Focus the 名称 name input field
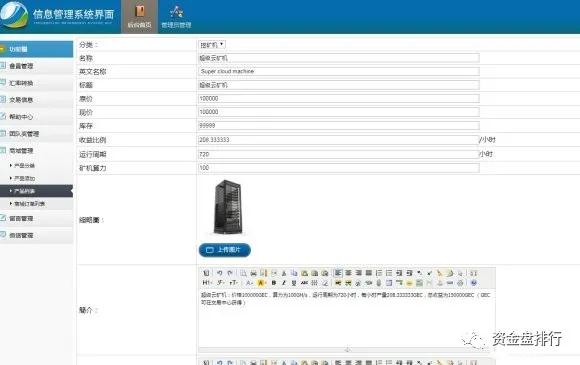 click(x=339, y=58)
